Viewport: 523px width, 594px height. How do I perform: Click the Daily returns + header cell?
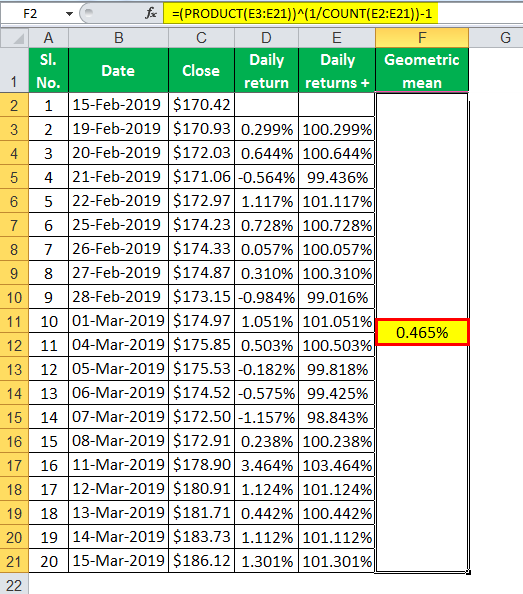pos(337,70)
